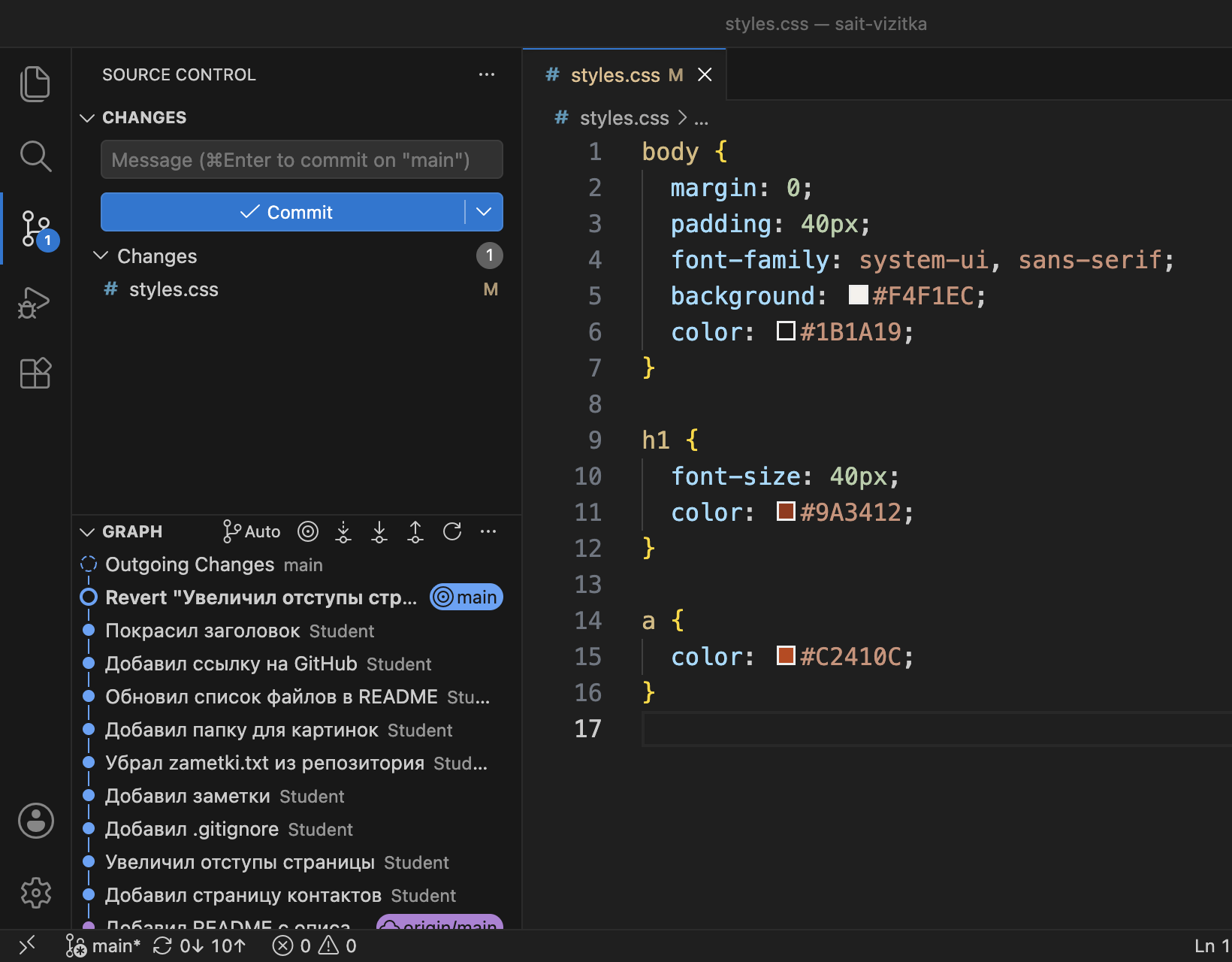Refresh the Graph view

(x=452, y=531)
